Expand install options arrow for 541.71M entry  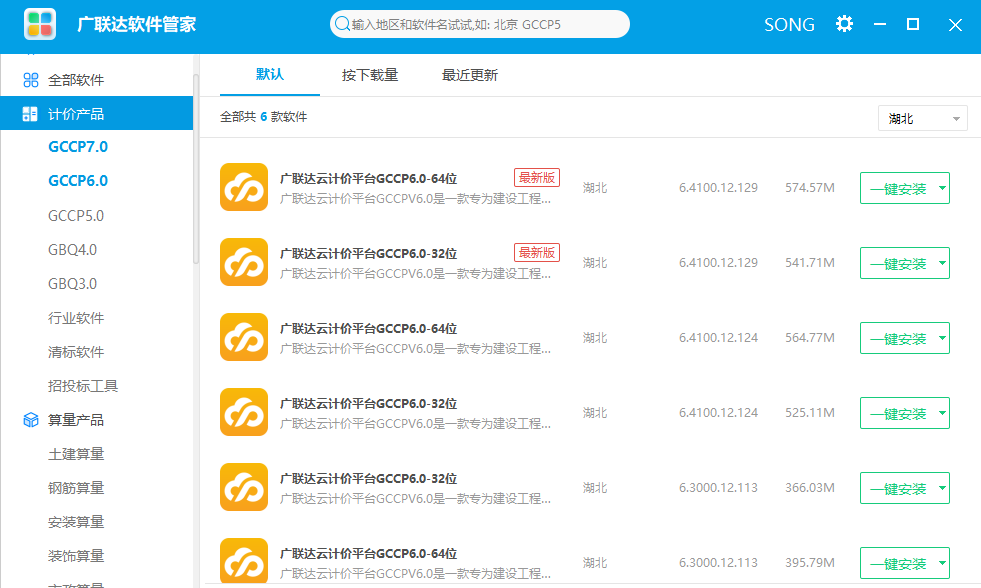tap(942, 263)
